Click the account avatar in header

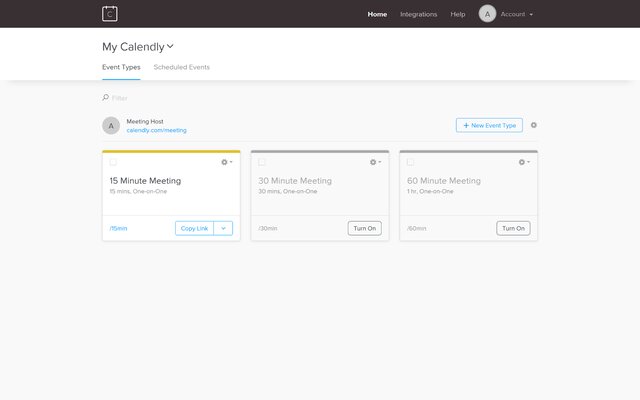[x=487, y=14]
